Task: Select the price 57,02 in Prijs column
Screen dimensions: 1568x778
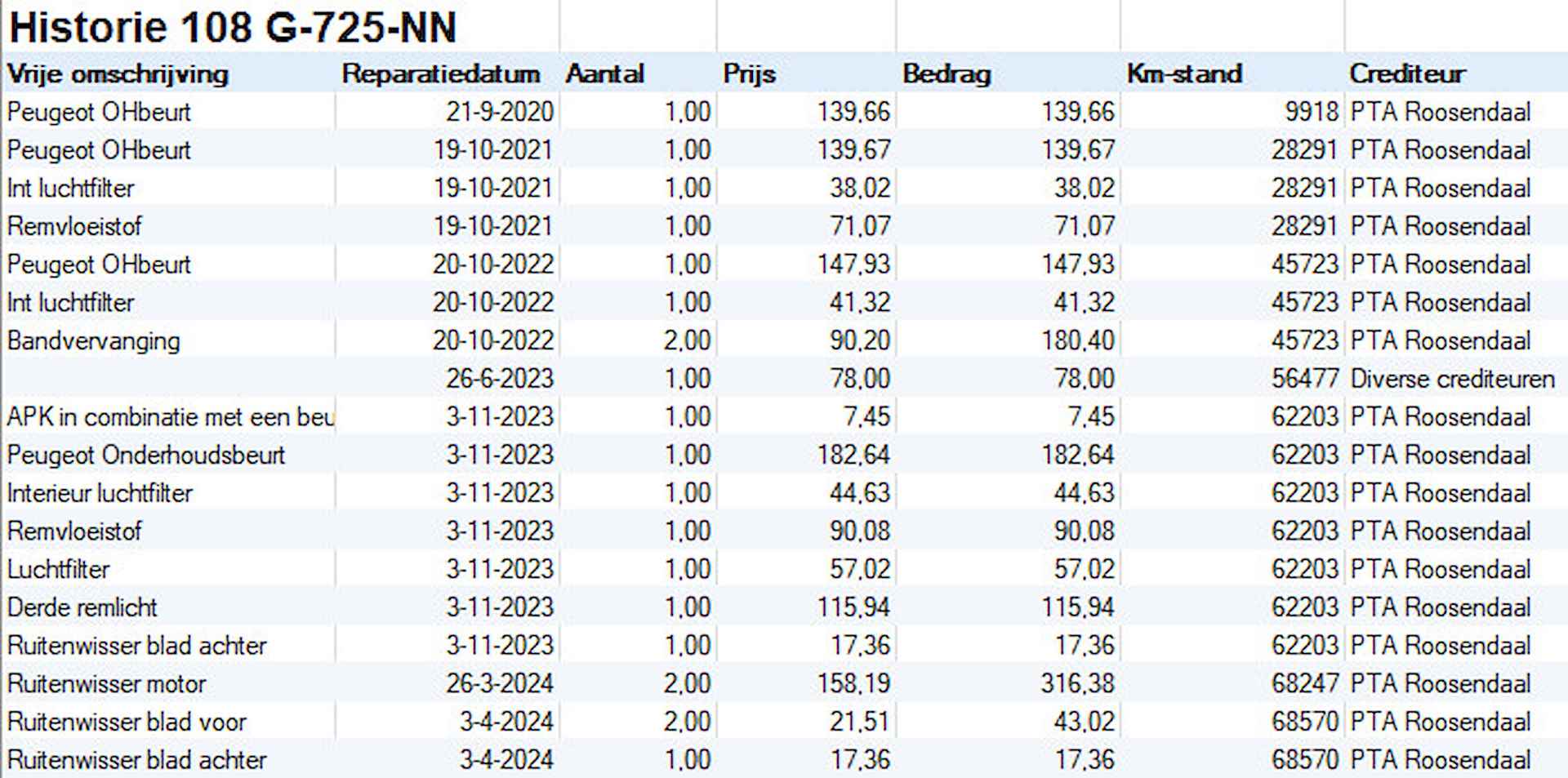Action: tap(860, 569)
